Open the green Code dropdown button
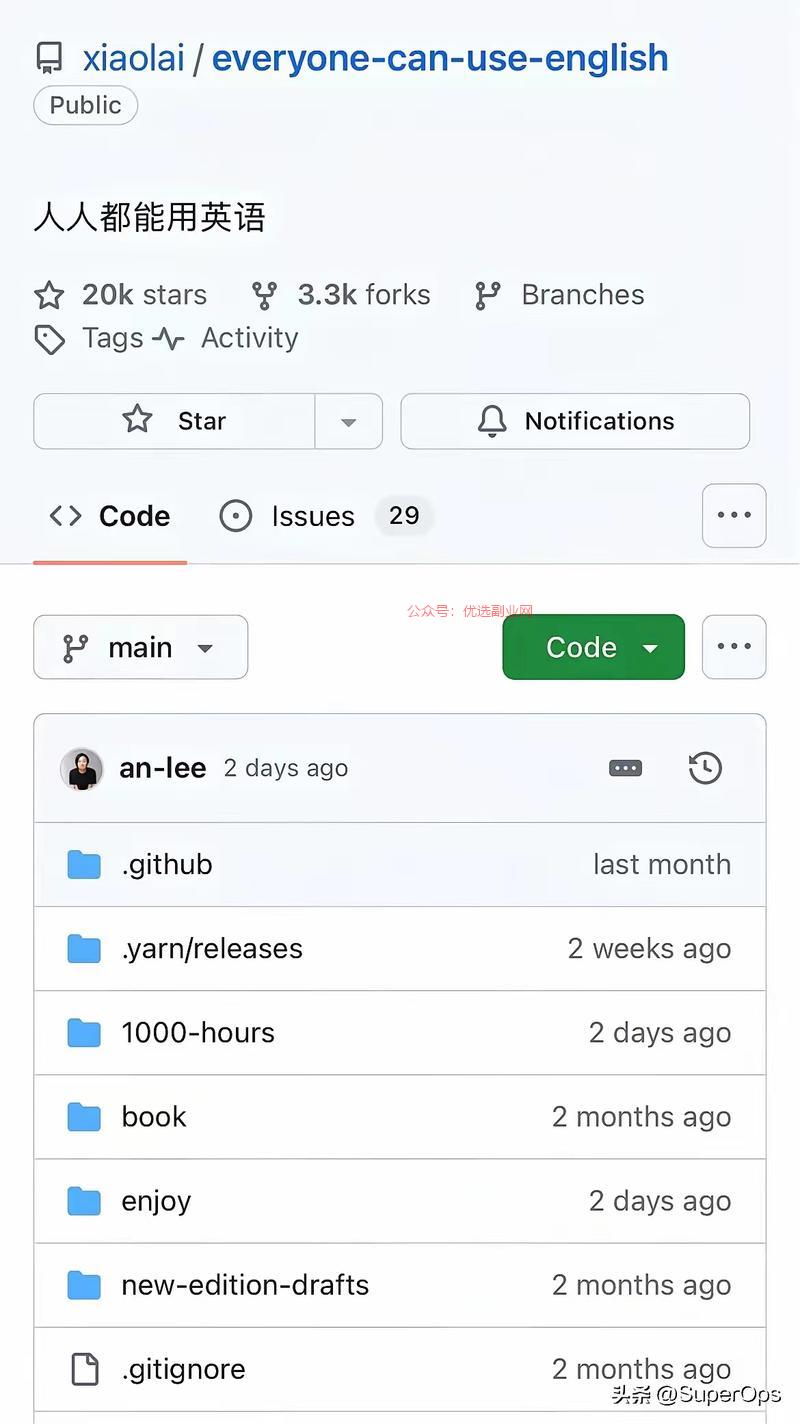 tap(593, 647)
